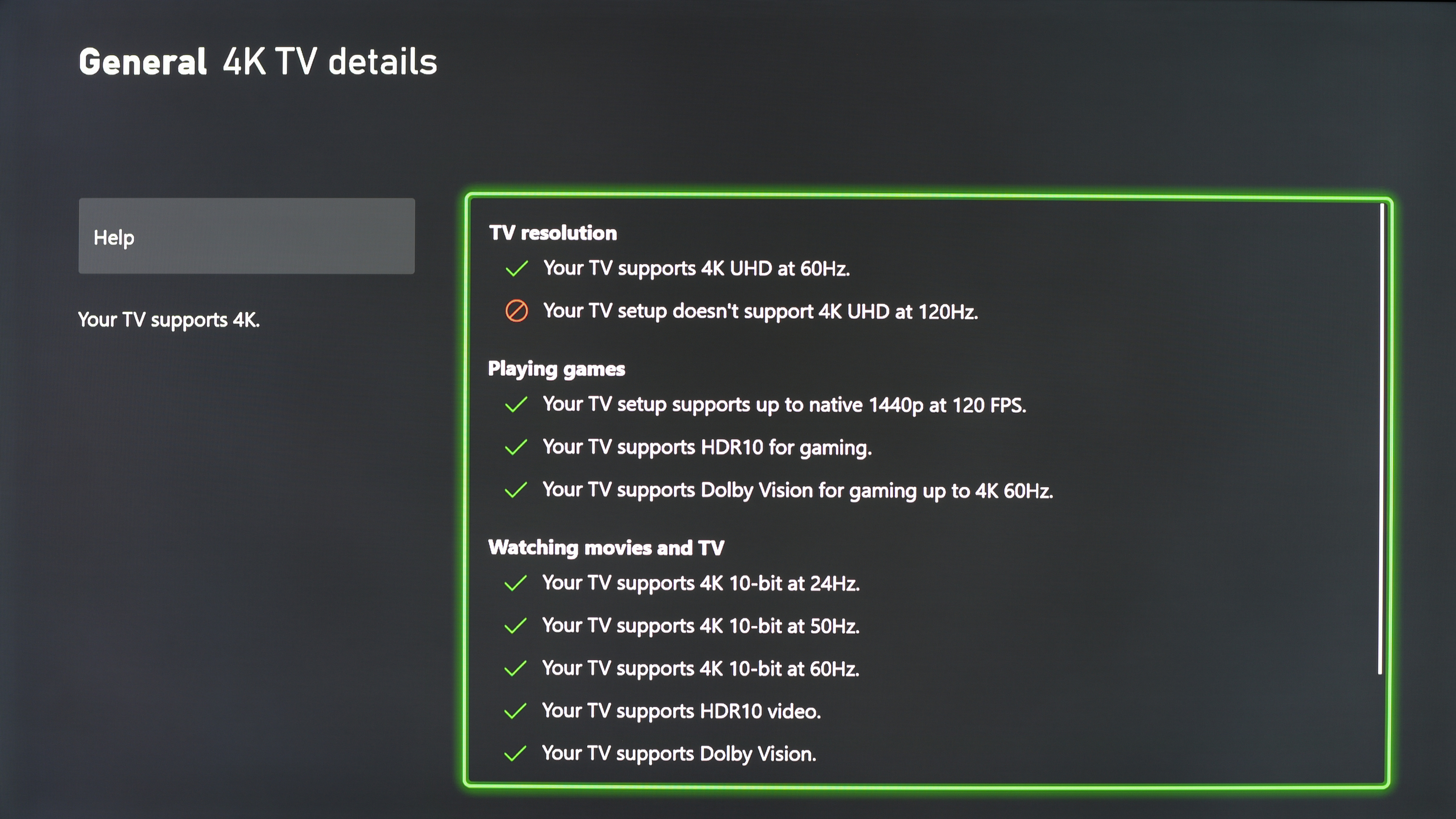Click the text 'Your TV supports Dolby Vision.'
This screenshot has height=819, width=1456.
679,754
